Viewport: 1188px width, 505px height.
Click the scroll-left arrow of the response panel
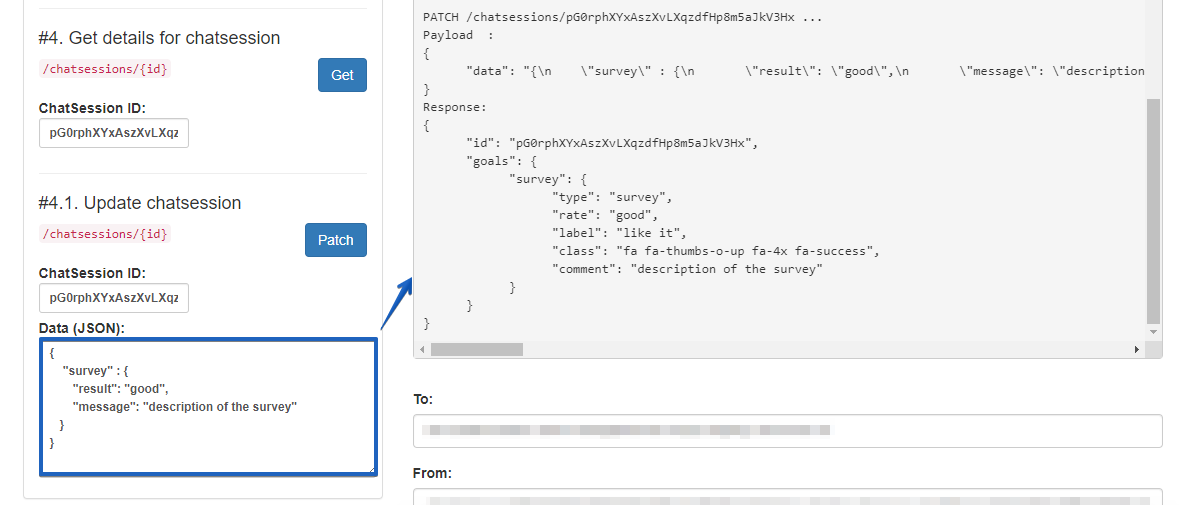coord(423,349)
